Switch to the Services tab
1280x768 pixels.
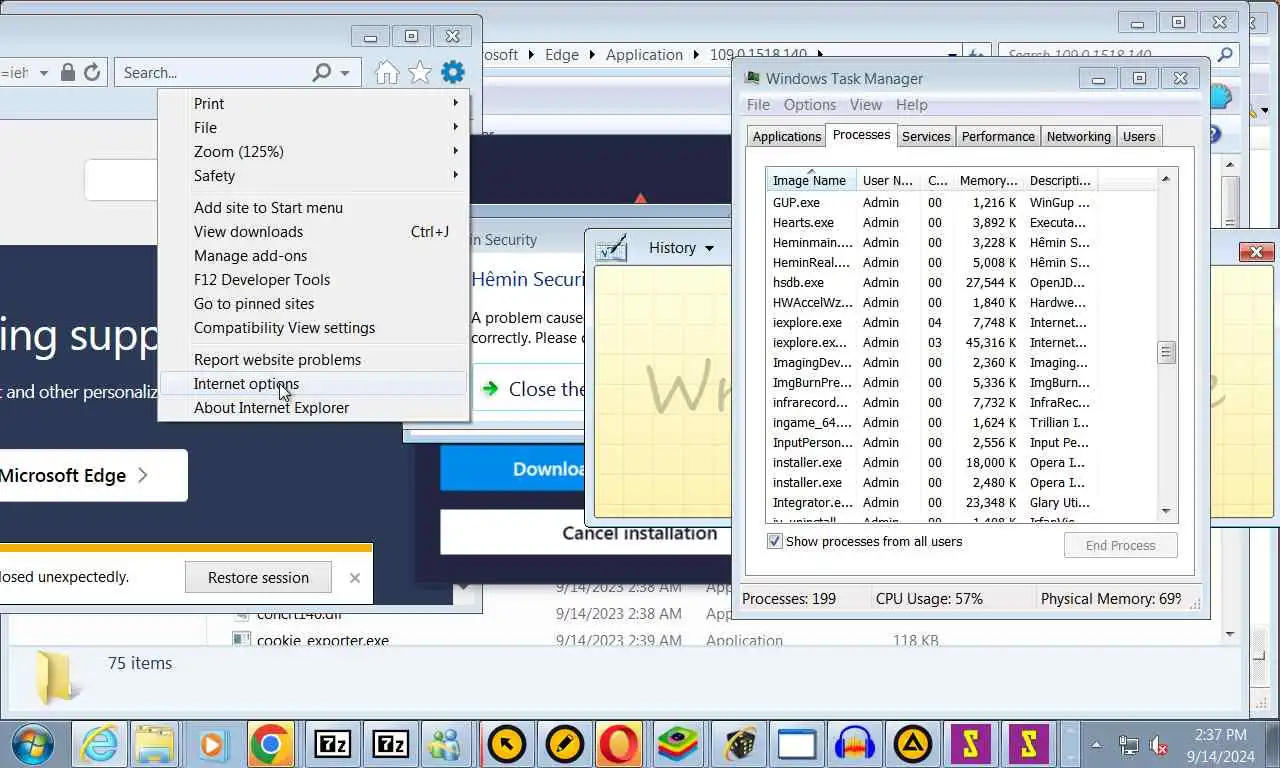tap(926, 136)
